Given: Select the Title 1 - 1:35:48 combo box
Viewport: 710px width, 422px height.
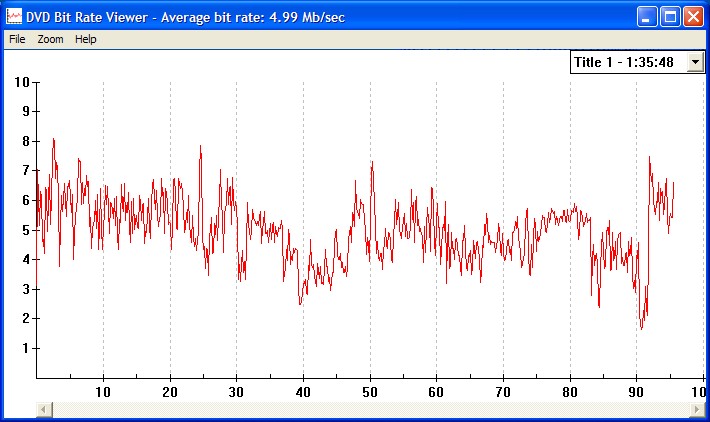Looking at the screenshot, I should 637,62.
